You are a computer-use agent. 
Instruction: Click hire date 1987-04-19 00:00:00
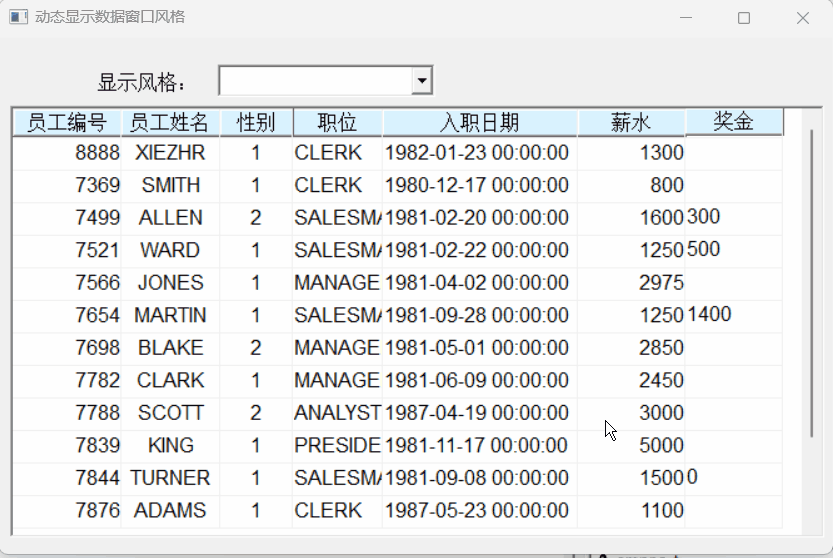[477, 413]
